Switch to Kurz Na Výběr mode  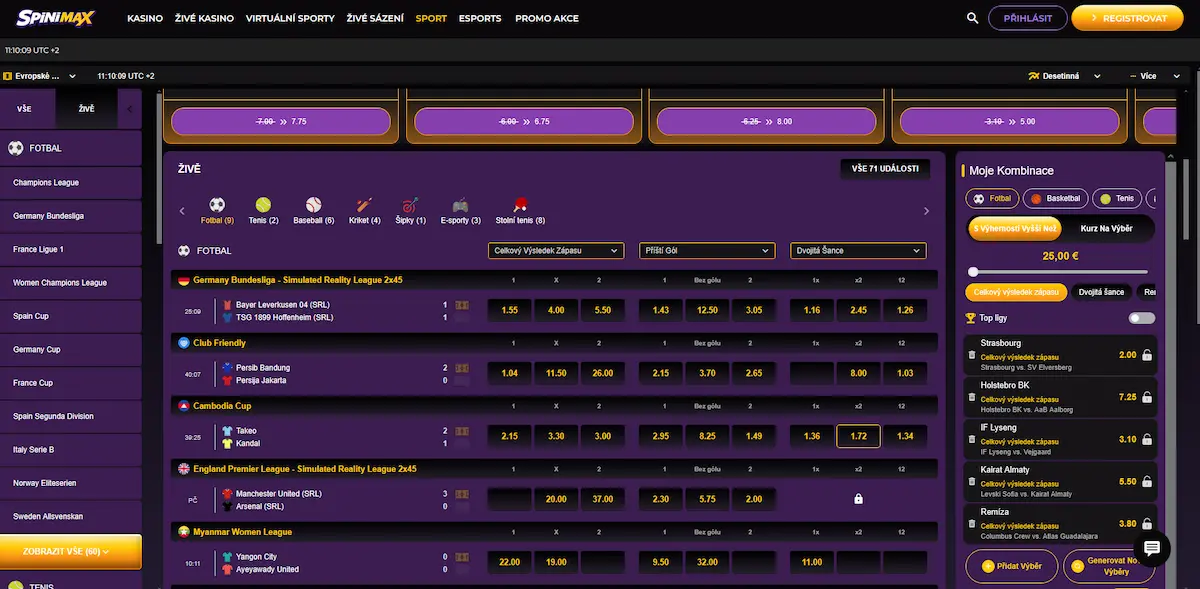click(1106, 228)
